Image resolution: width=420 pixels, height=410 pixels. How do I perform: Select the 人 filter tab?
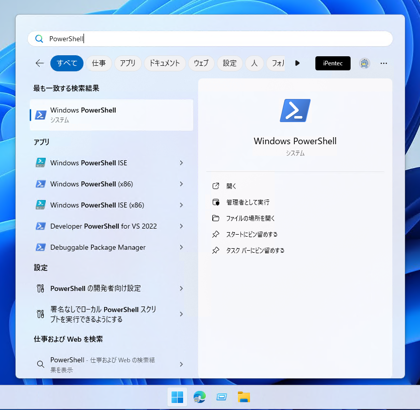(254, 63)
